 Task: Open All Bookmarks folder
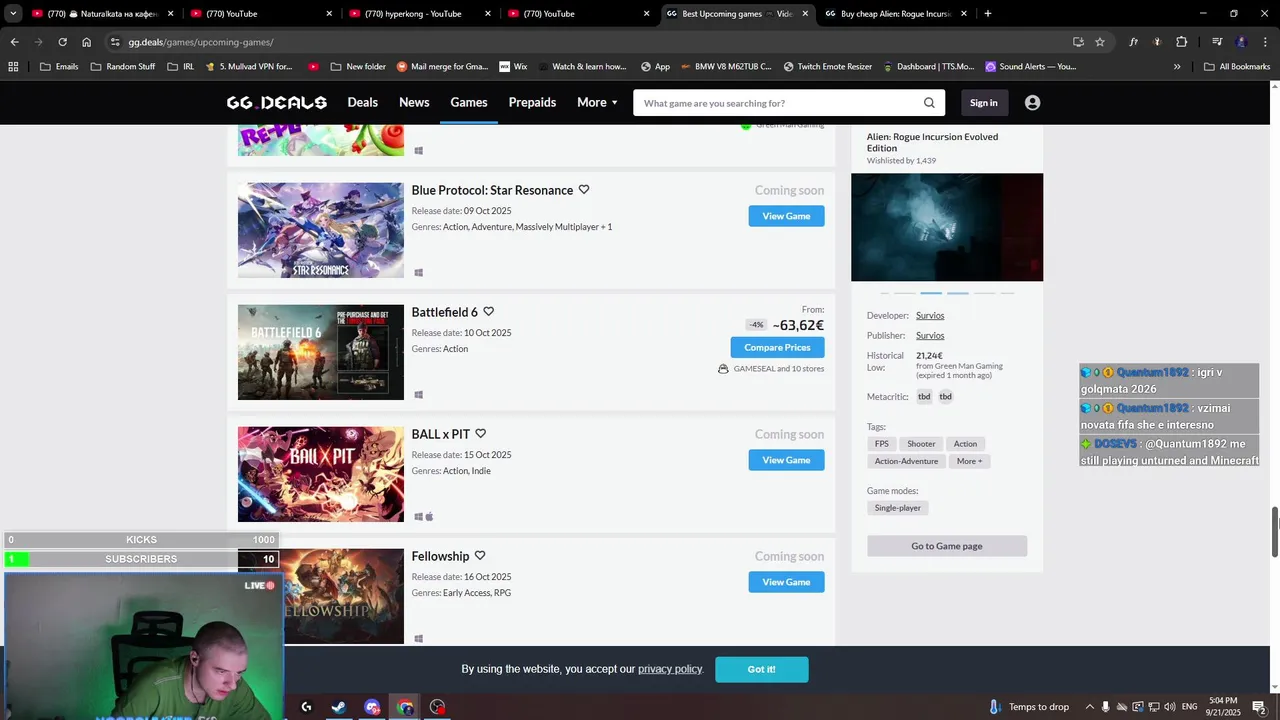point(1237,67)
